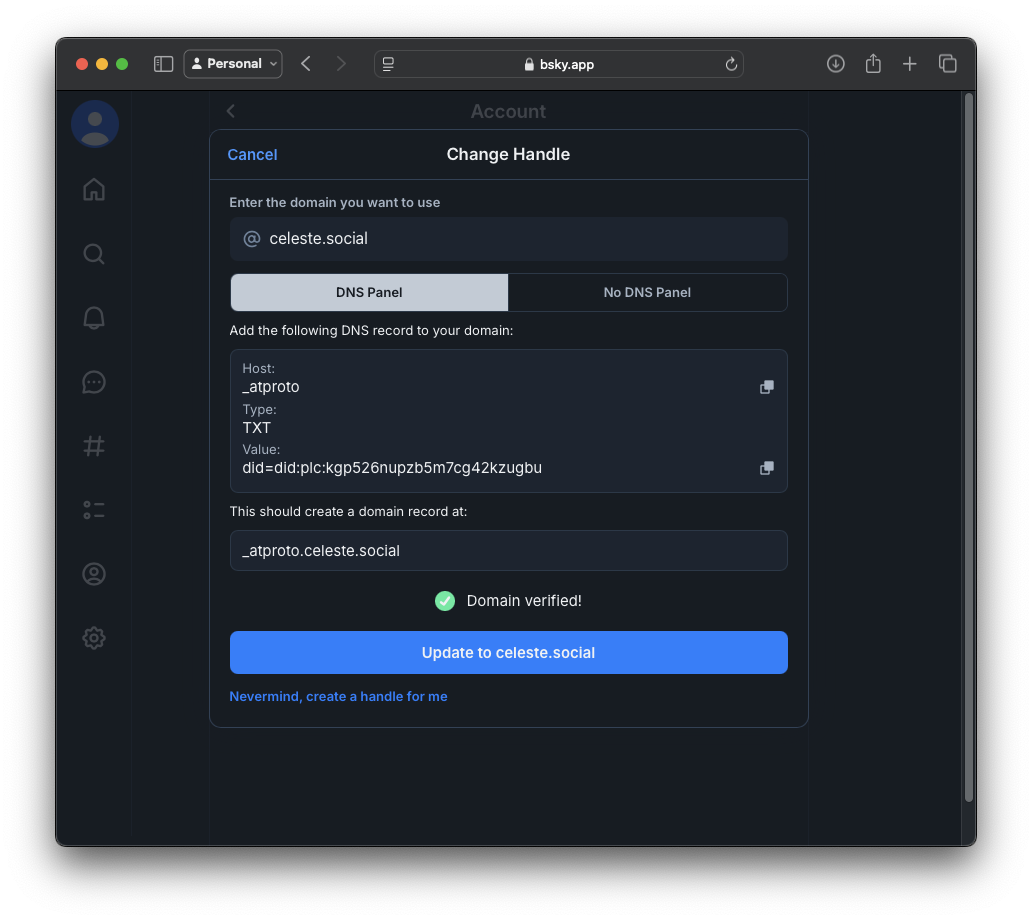Click the TXT type value

[257, 428]
